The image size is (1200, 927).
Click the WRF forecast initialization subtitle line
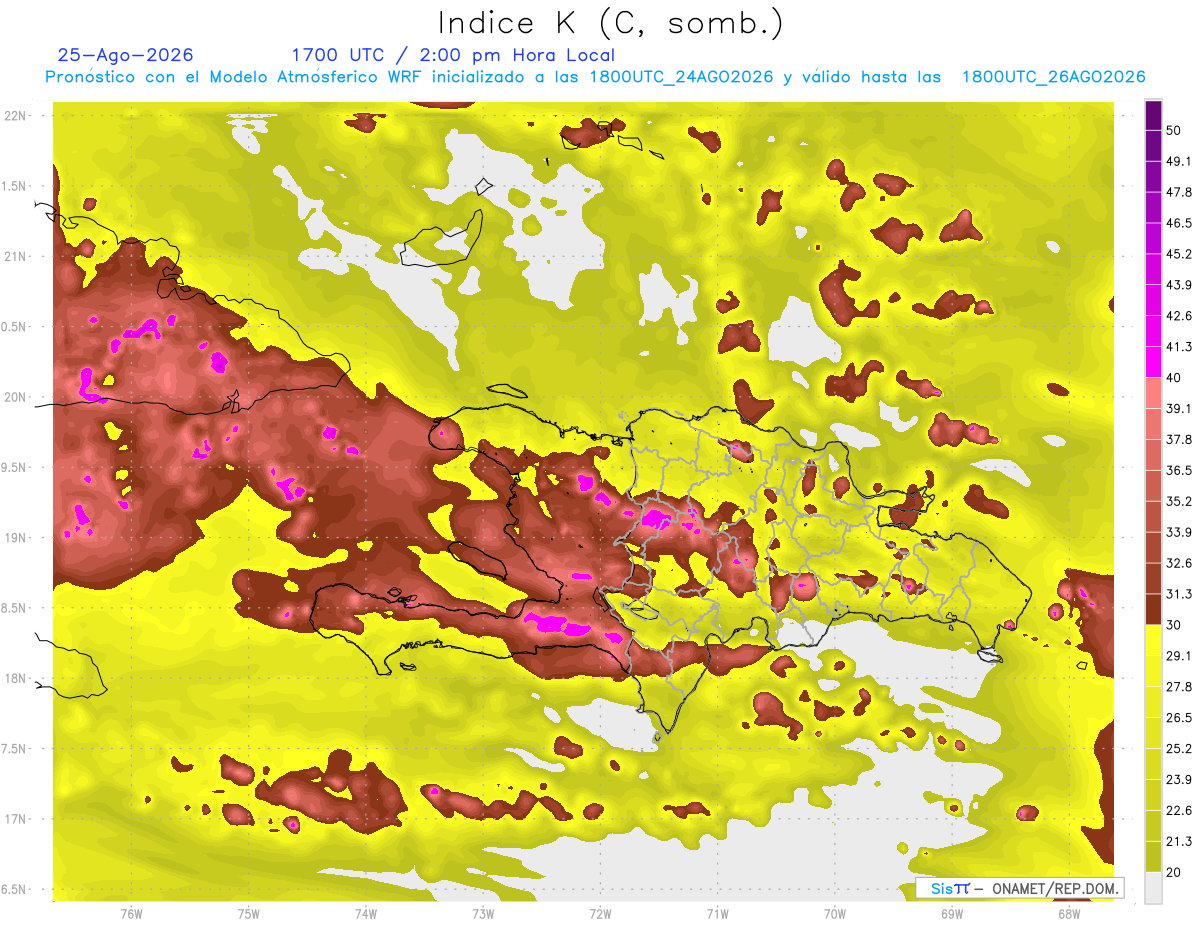coord(595,77)
